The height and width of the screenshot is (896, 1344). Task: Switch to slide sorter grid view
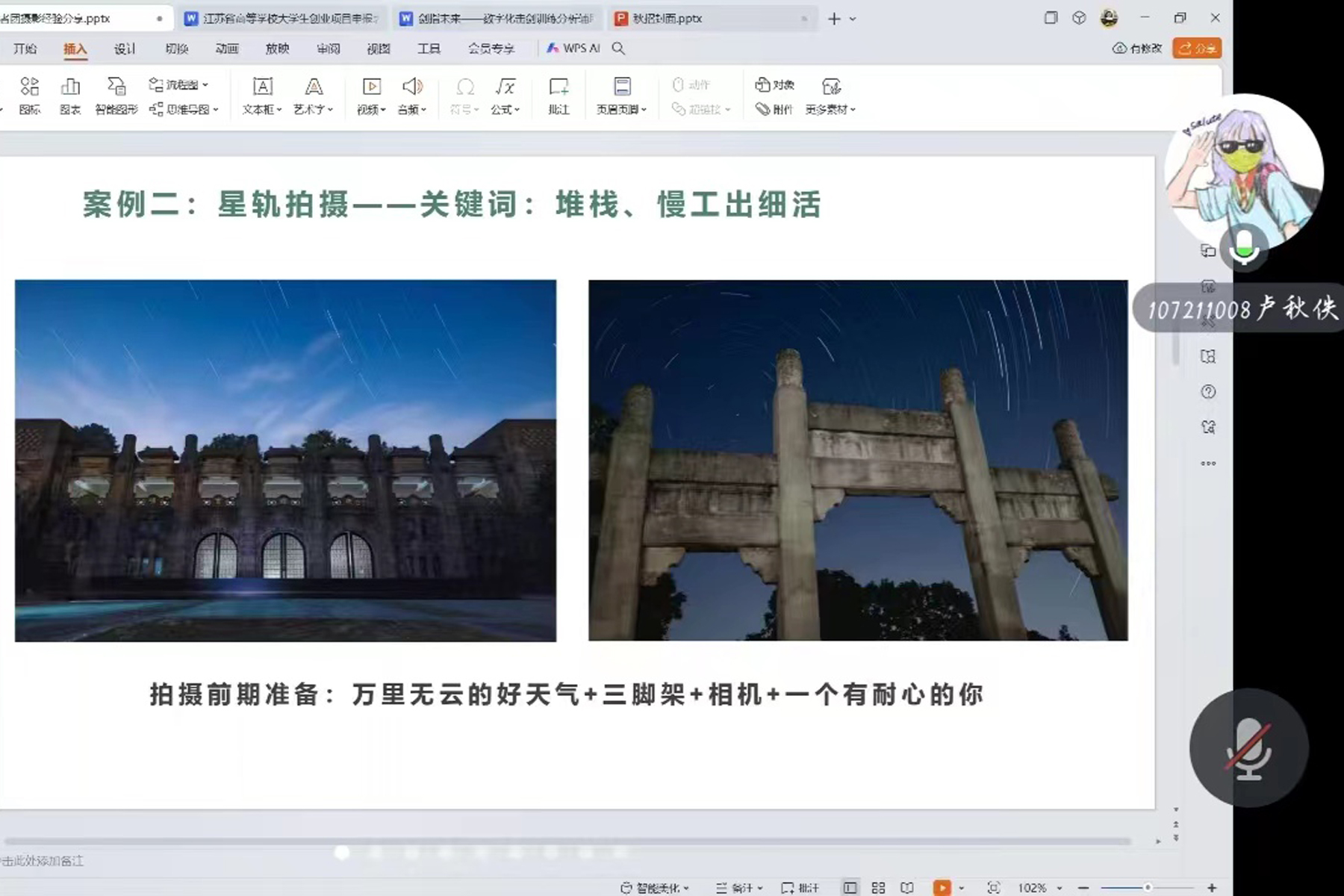tap(878, 887)
